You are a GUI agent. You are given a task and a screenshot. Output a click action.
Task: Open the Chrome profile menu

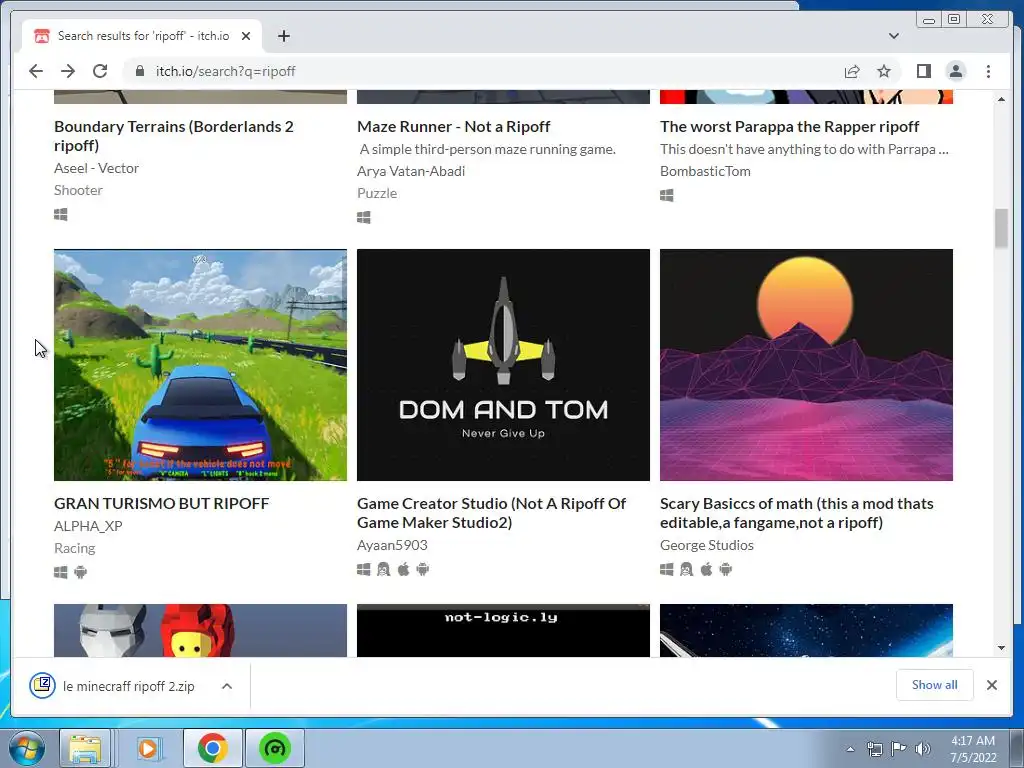(955, 71)
